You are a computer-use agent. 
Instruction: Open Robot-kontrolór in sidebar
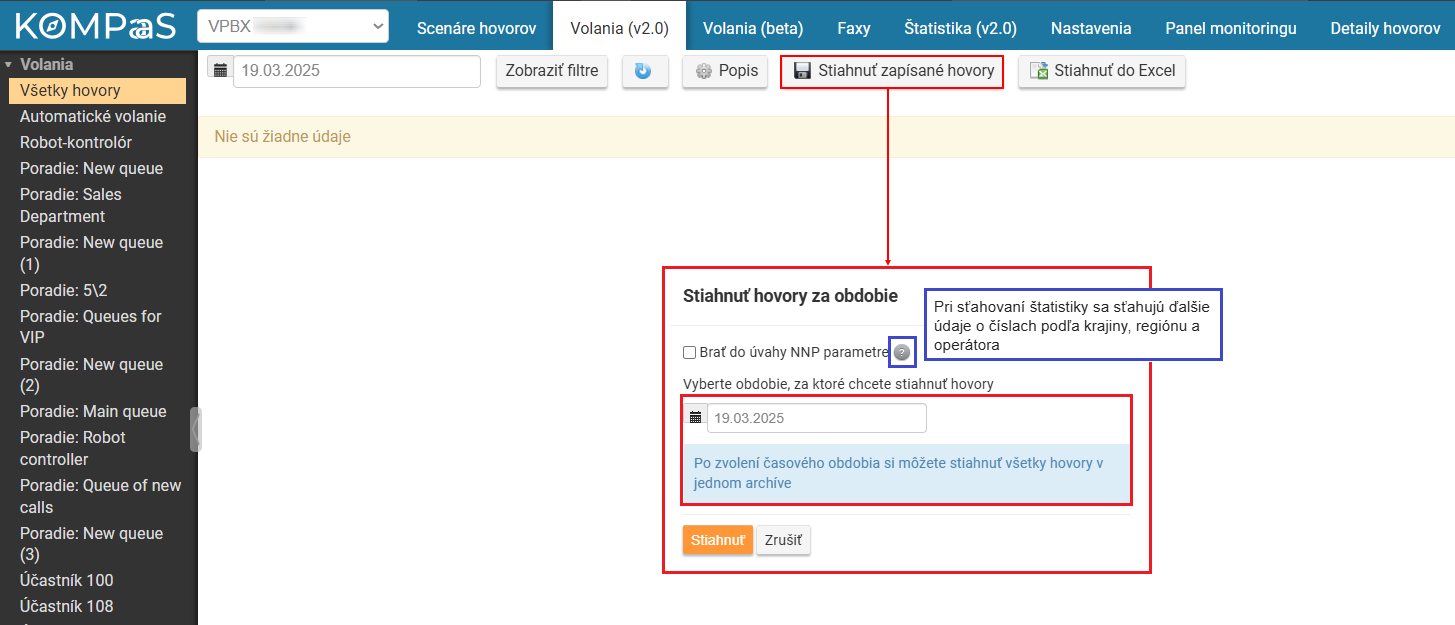coord(76,142)
